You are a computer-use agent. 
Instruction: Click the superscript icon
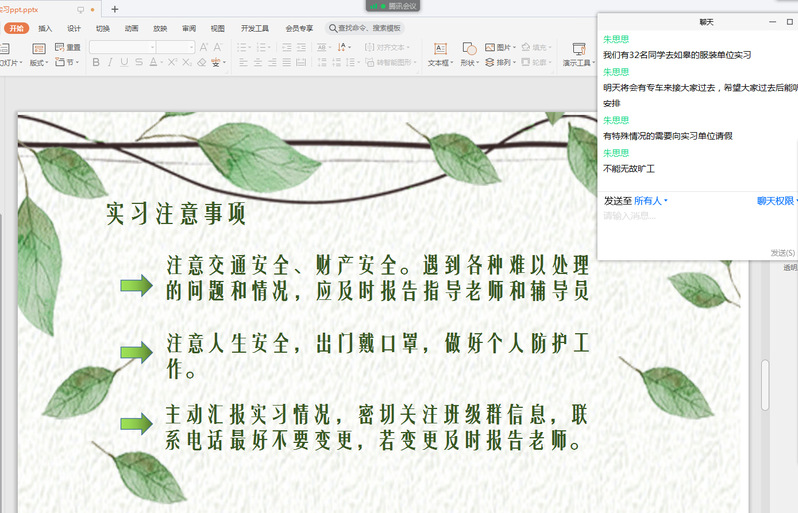pos(171,62)
